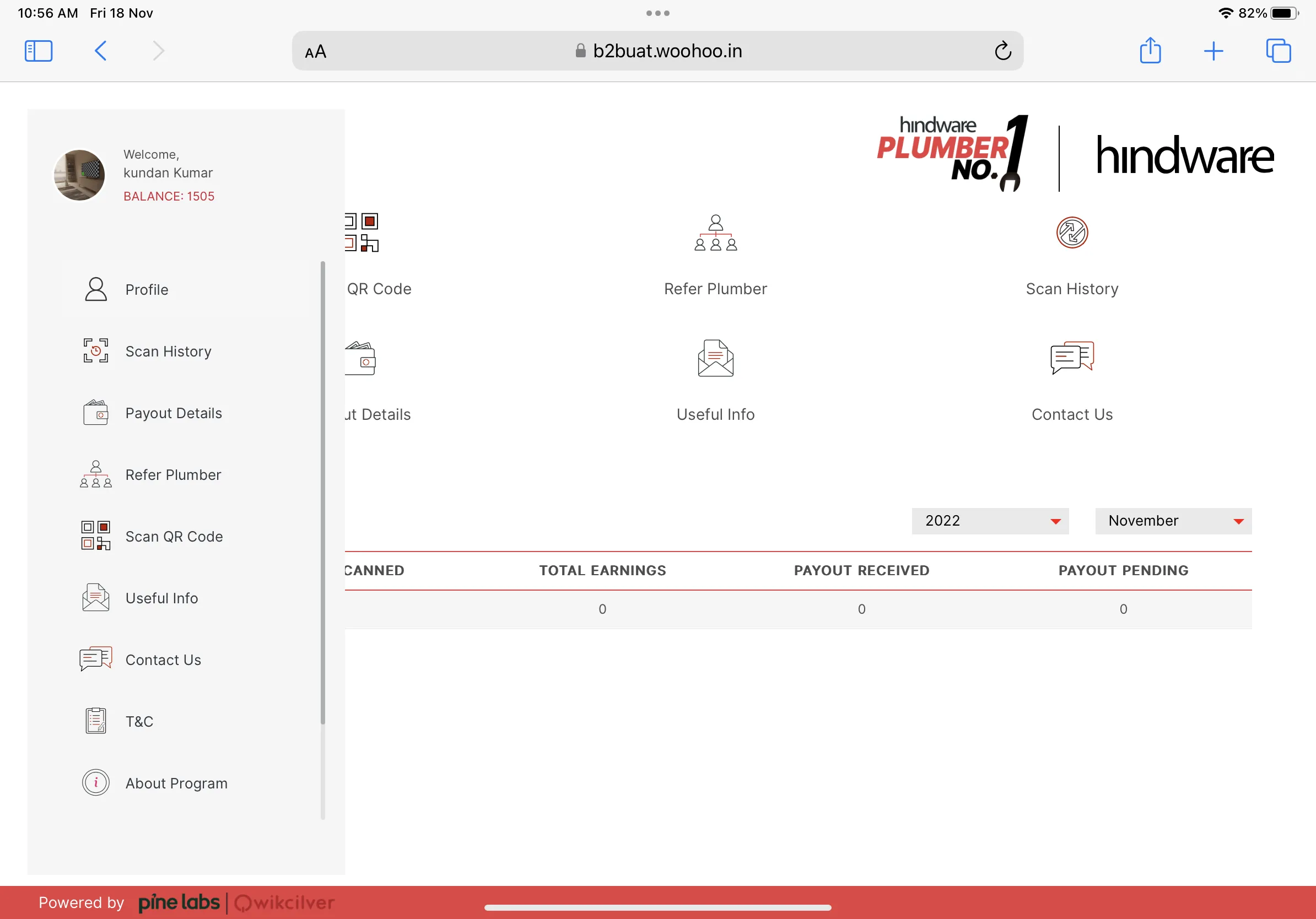Viewport: 1316px width, 919px height.
Task: Open the dashboard Scan History label
Action: coord(1072,289)
